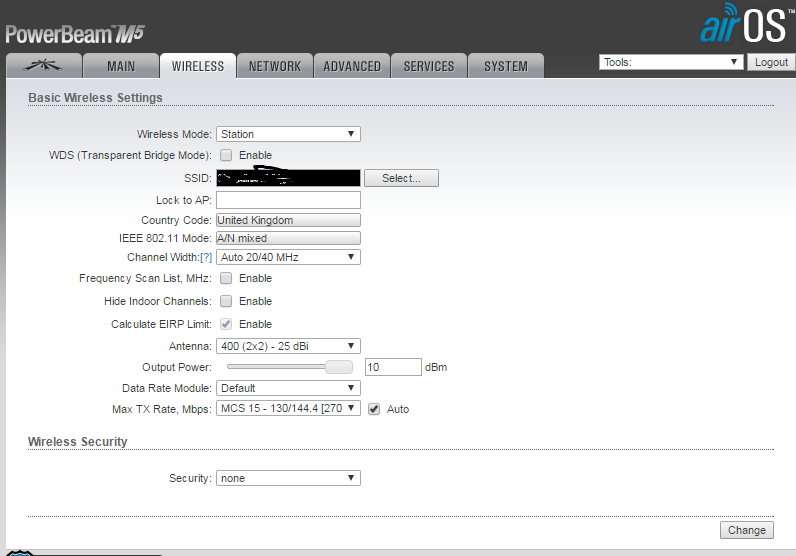Switch to the SYSTEM tab
Viewport: 796px width, 556px height.
(x=506, y=66)
